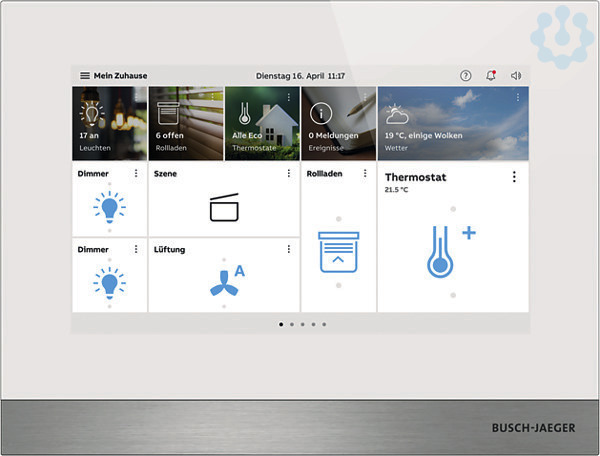Tap the Rollladen blind control icon
The image size is (600, 456).
coord(338,250)
